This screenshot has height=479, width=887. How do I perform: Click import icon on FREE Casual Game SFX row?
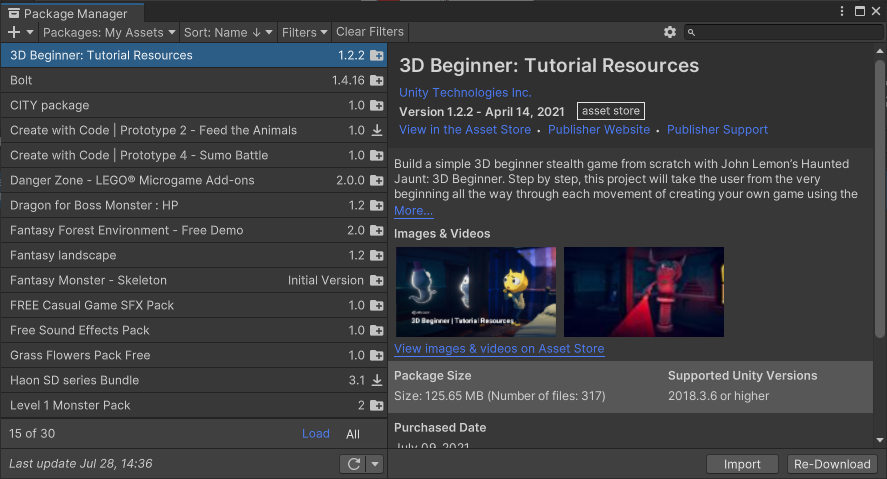pos(377,305)
